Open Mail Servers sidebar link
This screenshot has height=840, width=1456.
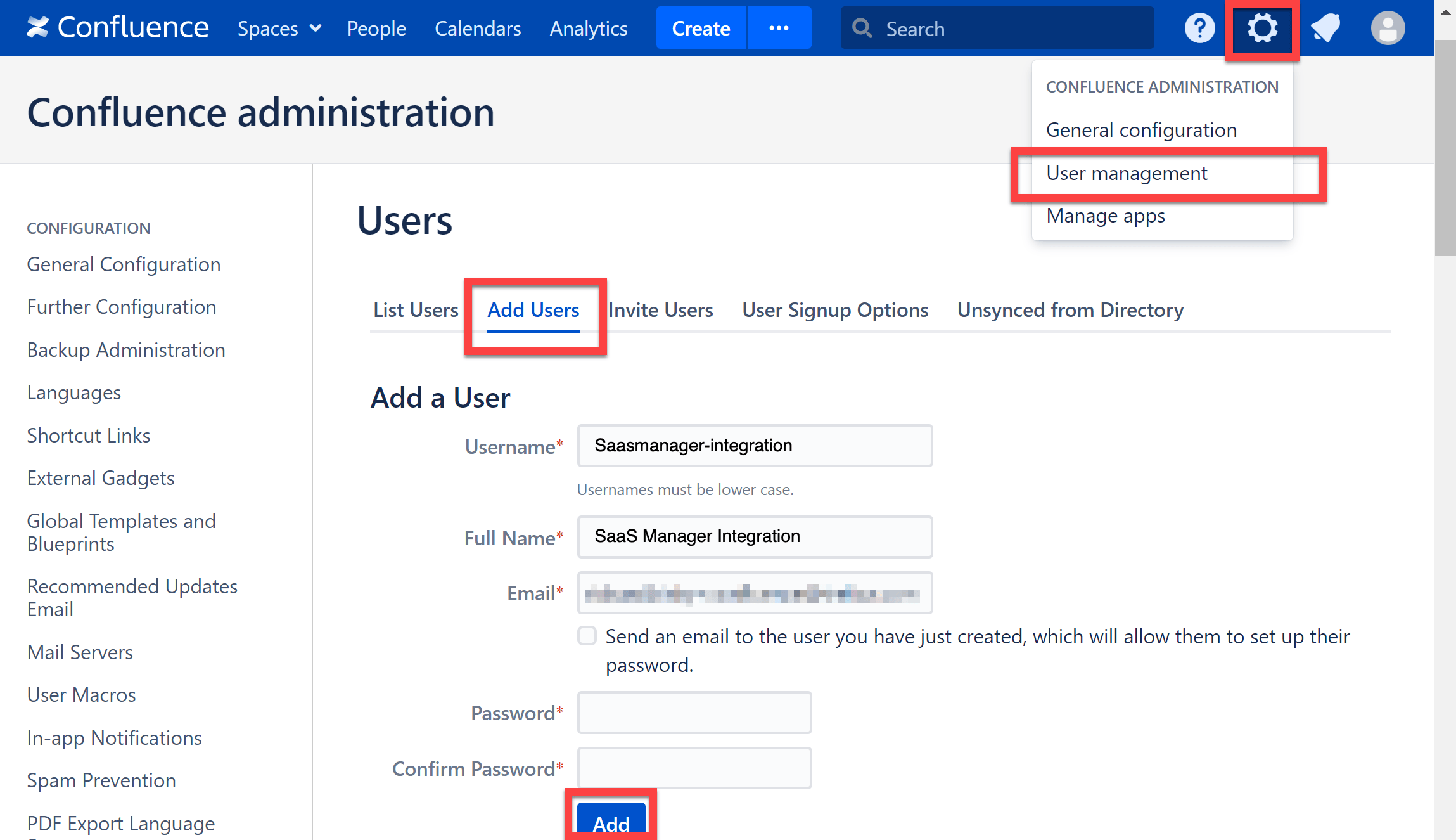pyautogui.click(x=80, y=652)
